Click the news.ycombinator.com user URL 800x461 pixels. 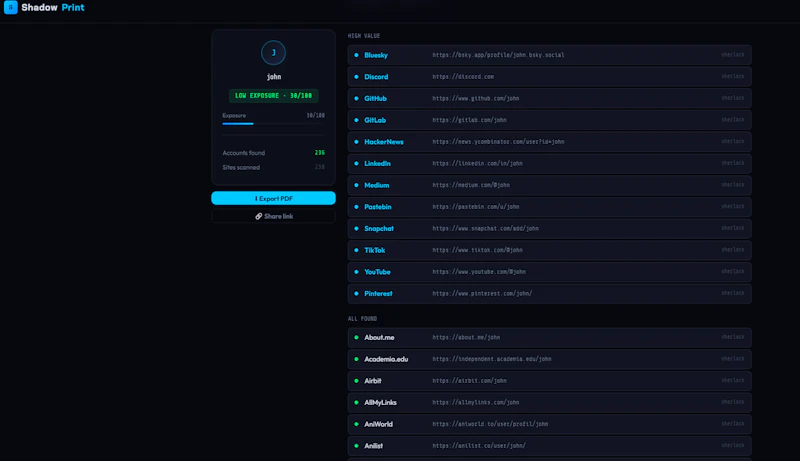498,142
